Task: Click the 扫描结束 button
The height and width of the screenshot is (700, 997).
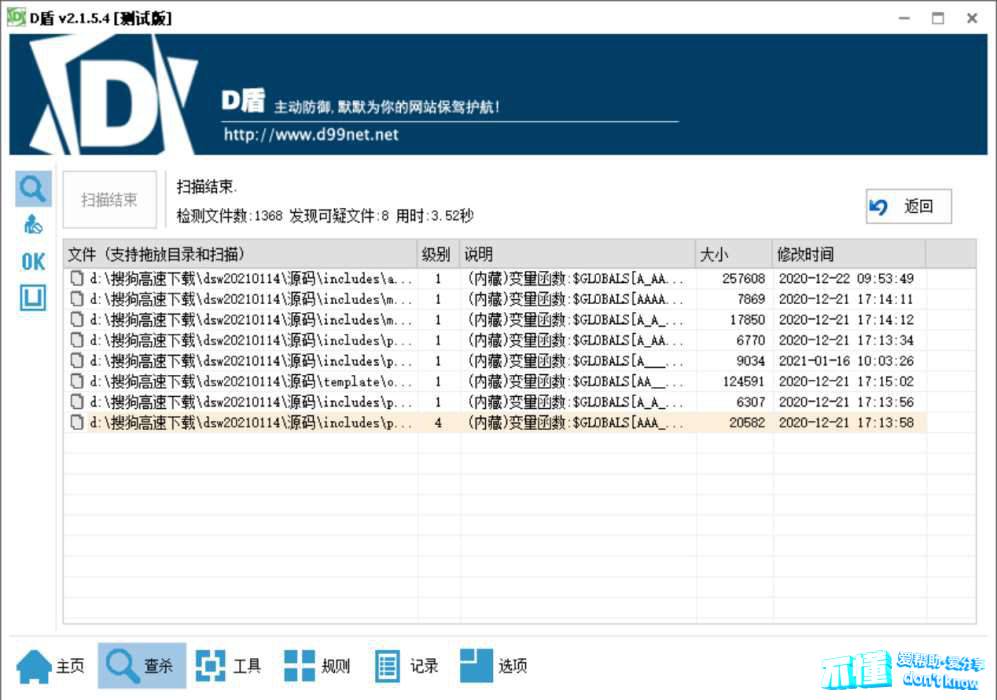Action: 109,199
